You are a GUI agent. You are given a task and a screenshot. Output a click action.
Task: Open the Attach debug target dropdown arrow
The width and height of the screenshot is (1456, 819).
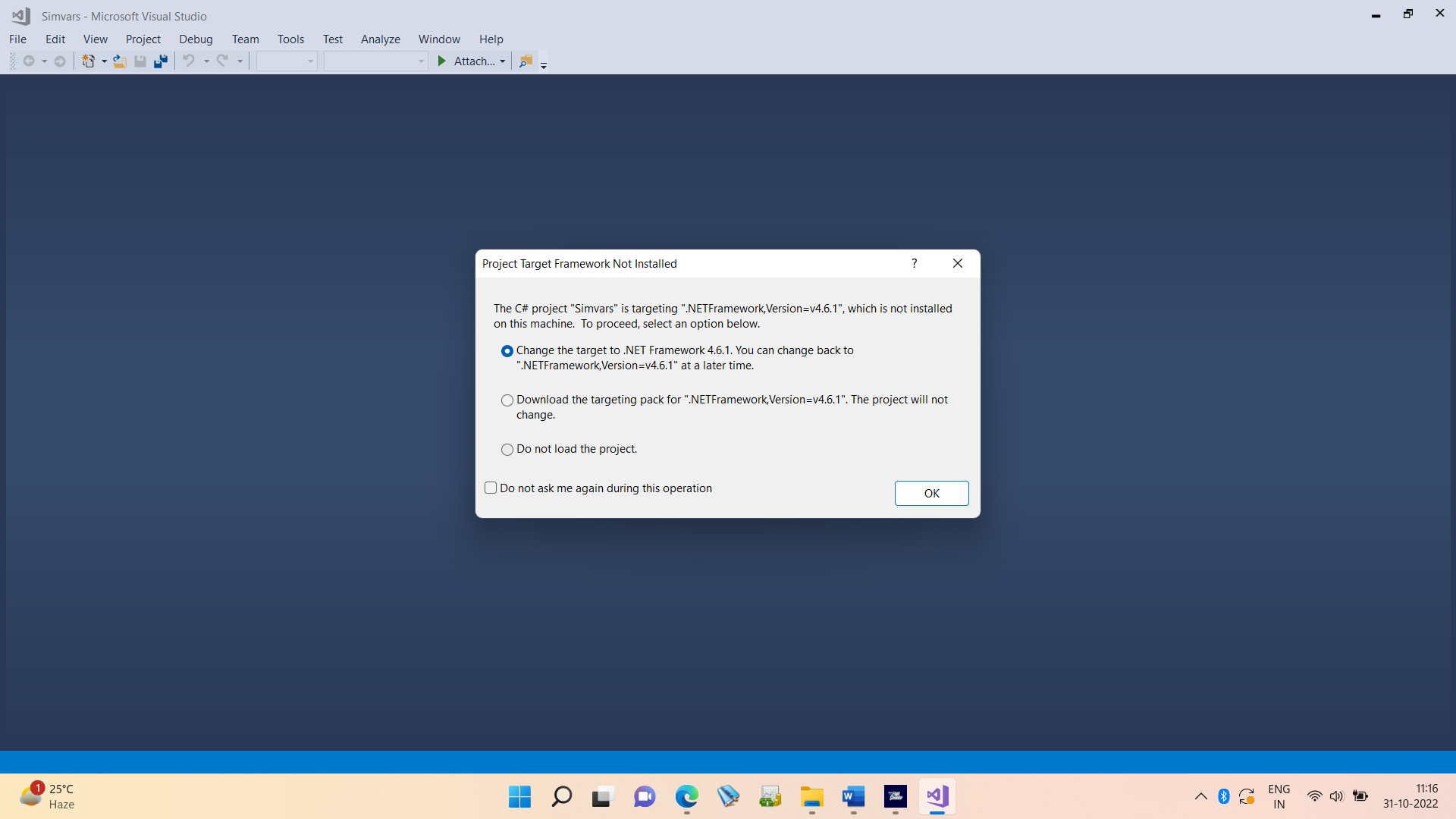[x=503, y=61]
